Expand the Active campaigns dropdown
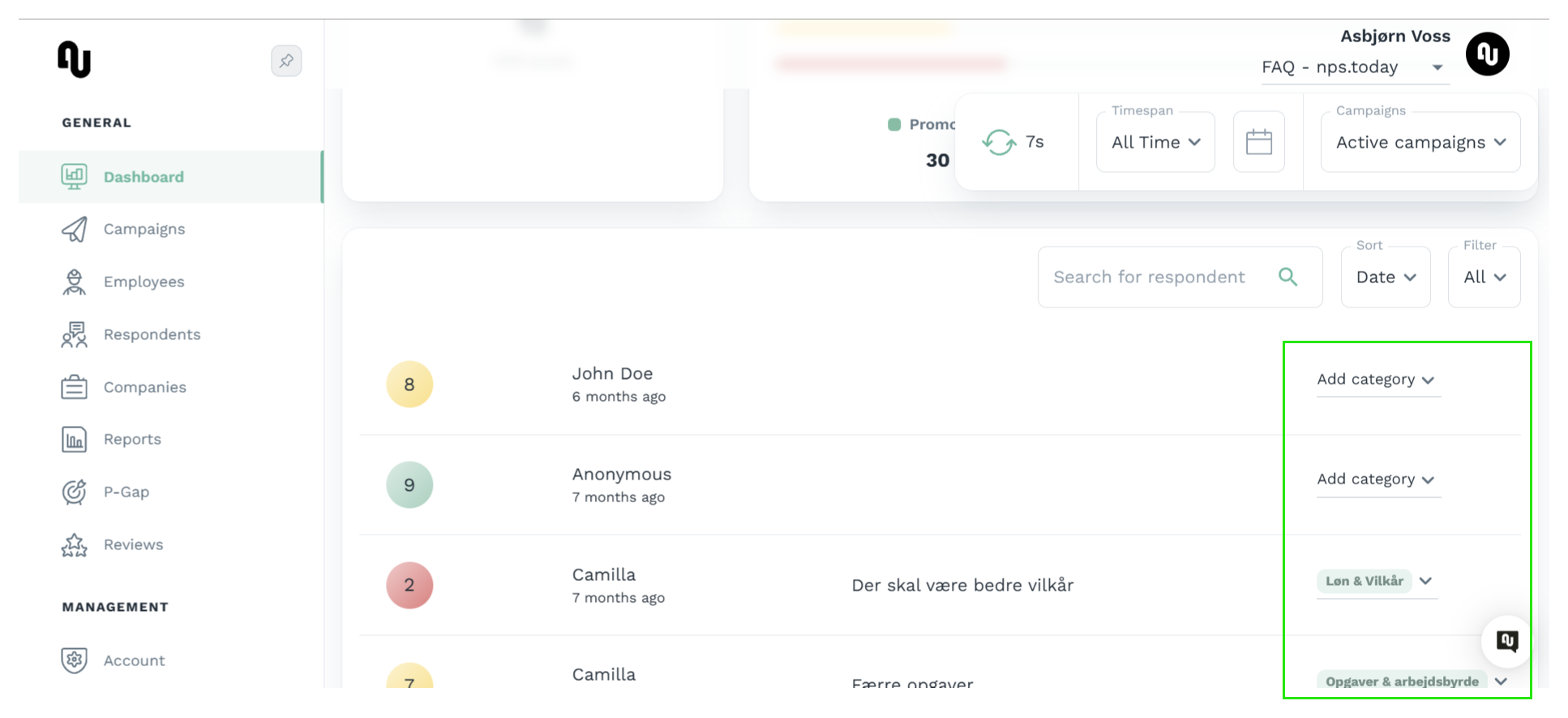The image size is (1568, 718). click(x=1420, y=142)
